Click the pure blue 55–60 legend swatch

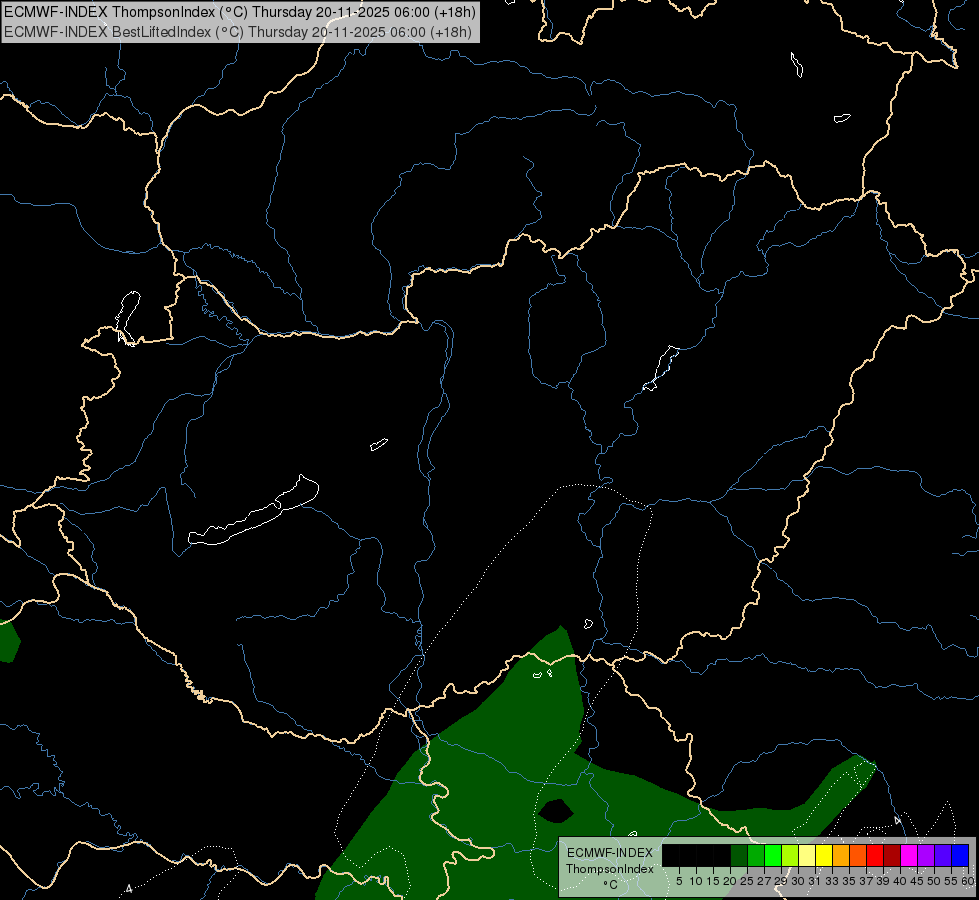tap(960, 855)
